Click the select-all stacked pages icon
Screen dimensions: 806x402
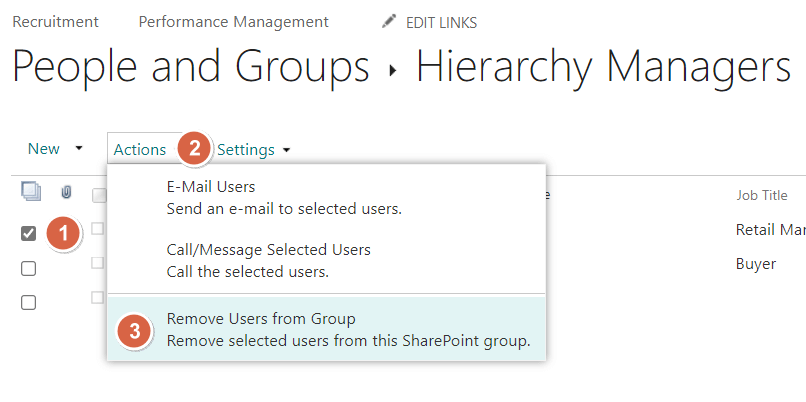click(31, 192)
